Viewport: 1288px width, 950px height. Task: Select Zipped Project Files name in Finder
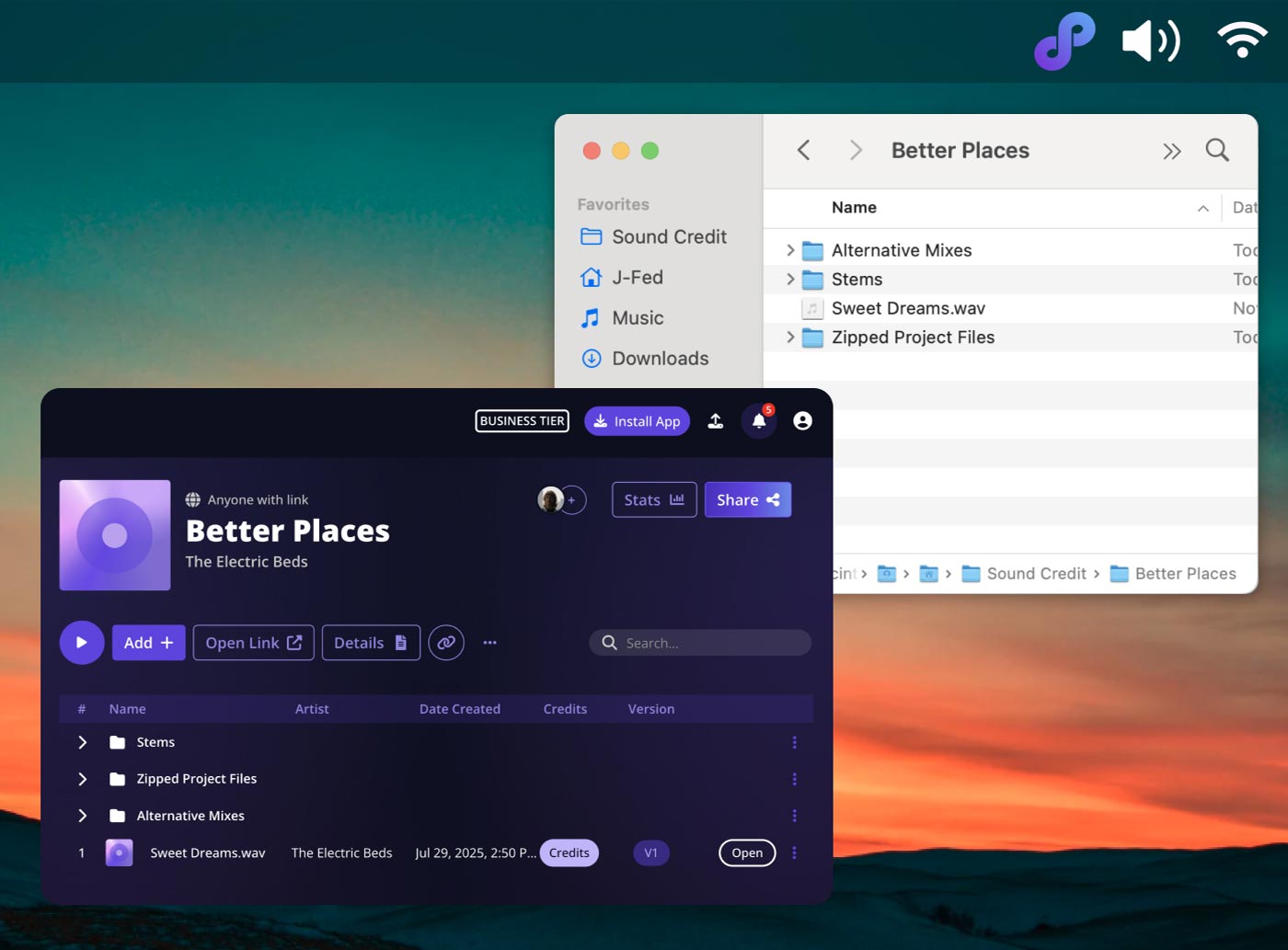point(913,338)
